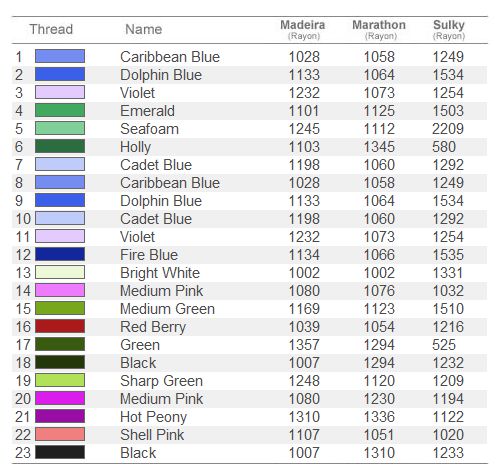Click Marathon code 1230 in row 20
500x474 pixels.
(x=379, y=399)
